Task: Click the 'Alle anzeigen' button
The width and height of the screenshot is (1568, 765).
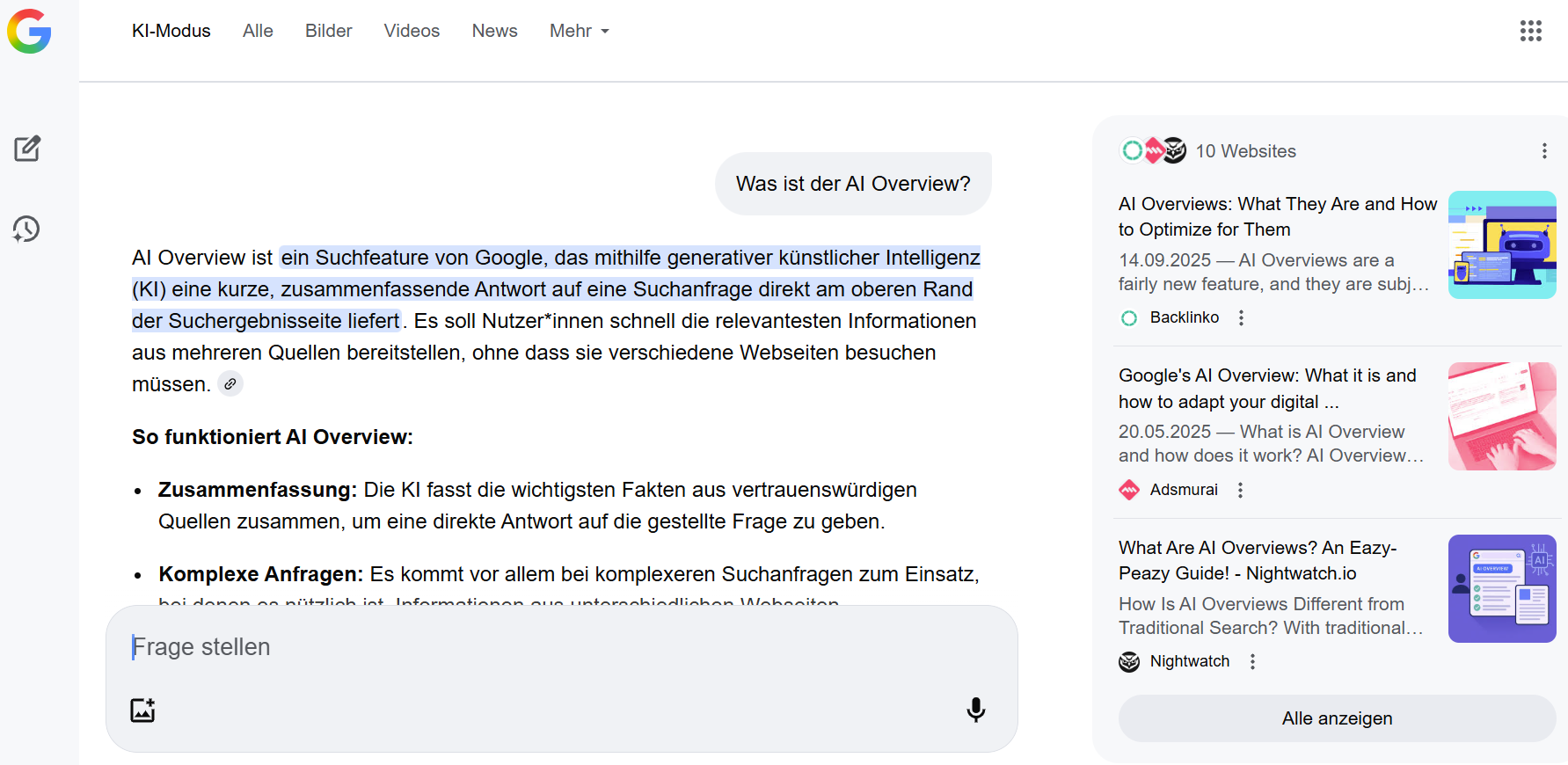Action: click(x=1337, y=718)
